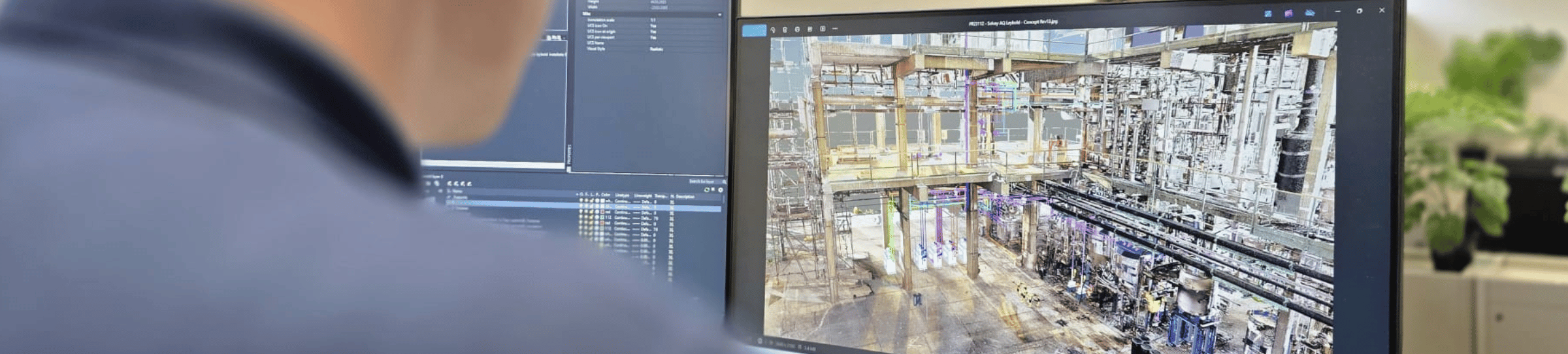The width and height of the screenshot is (1568, 354).
Task: Sort layers by Color column header
Action: click(606, 195)
